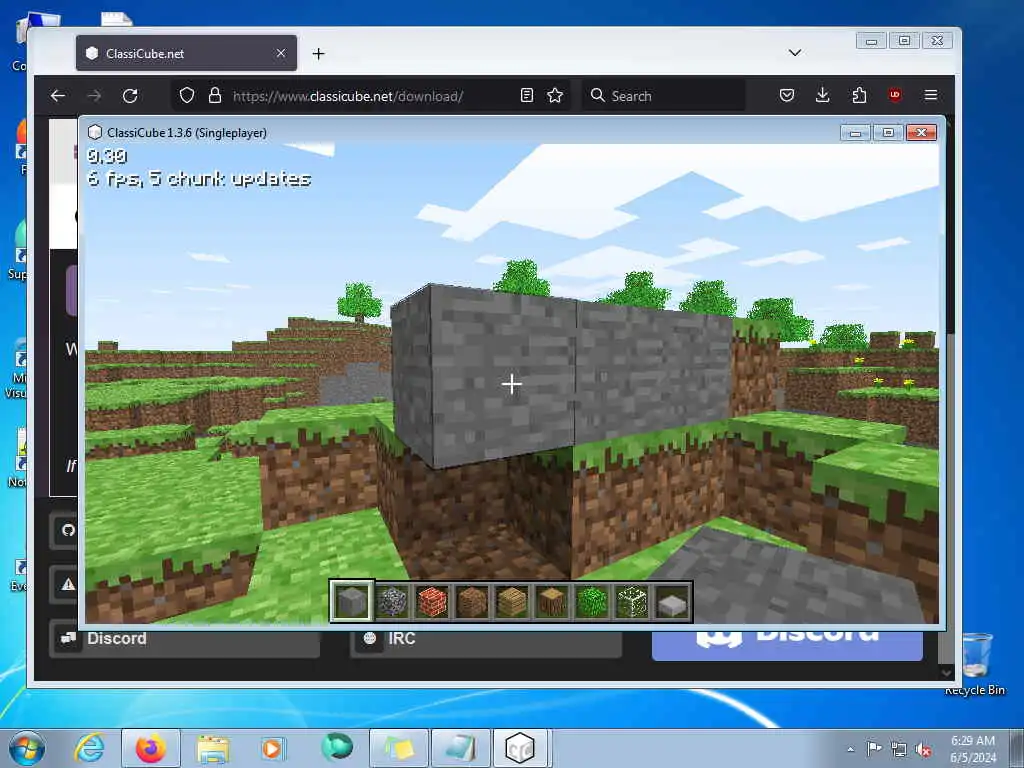The height and width of the screenshot is (768, 1024).
Task: Select the leaves block in the hotbar
Action: (x=592, y=601)
